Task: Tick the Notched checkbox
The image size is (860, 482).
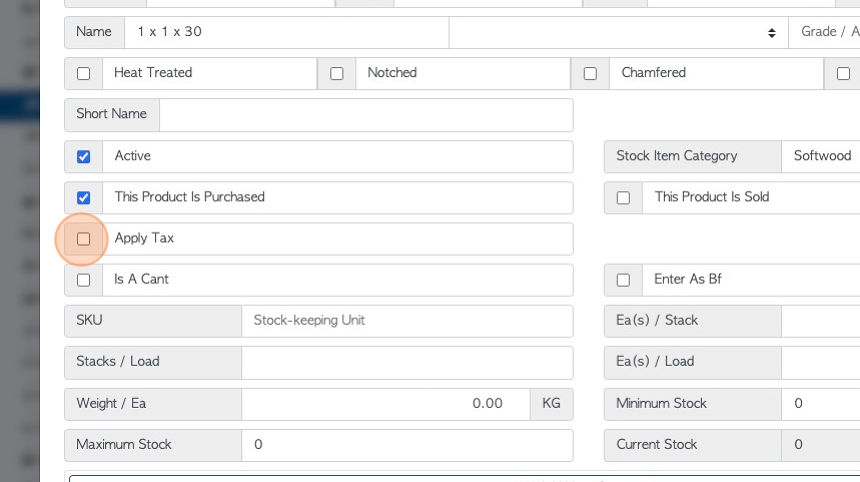Action: pos(337,73)
